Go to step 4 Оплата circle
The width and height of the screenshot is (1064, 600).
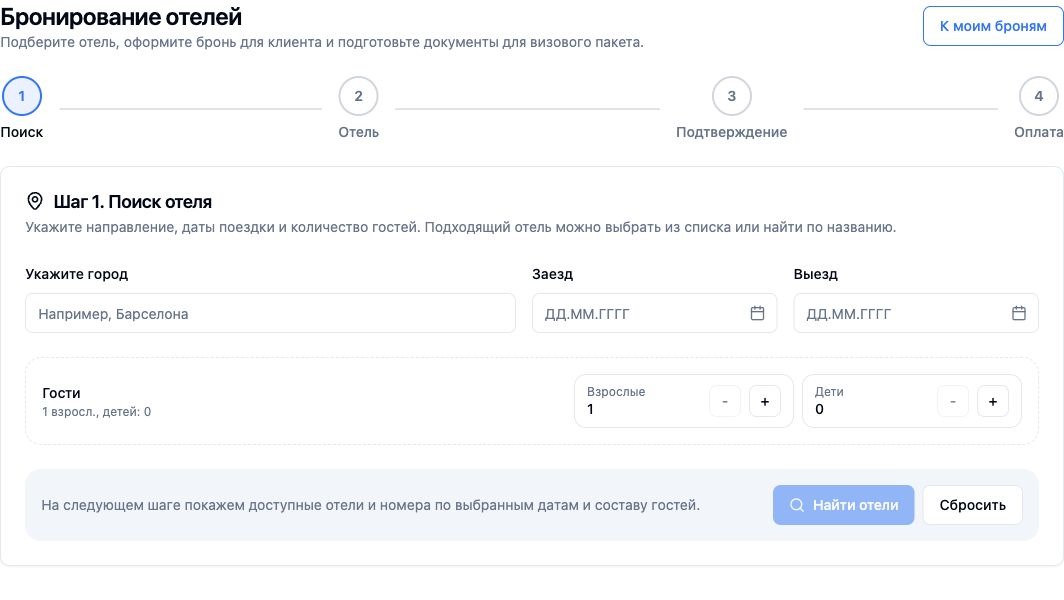pos(1038,96)
